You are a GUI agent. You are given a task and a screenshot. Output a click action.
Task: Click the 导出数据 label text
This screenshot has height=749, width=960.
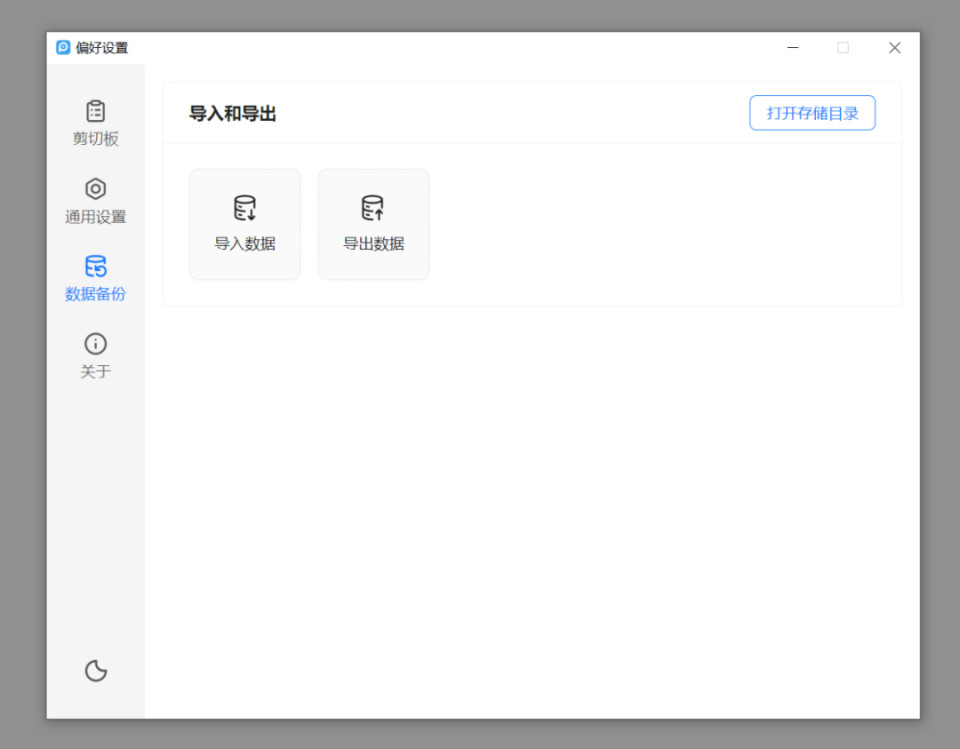pyautogui.click(x=373, y=242)
